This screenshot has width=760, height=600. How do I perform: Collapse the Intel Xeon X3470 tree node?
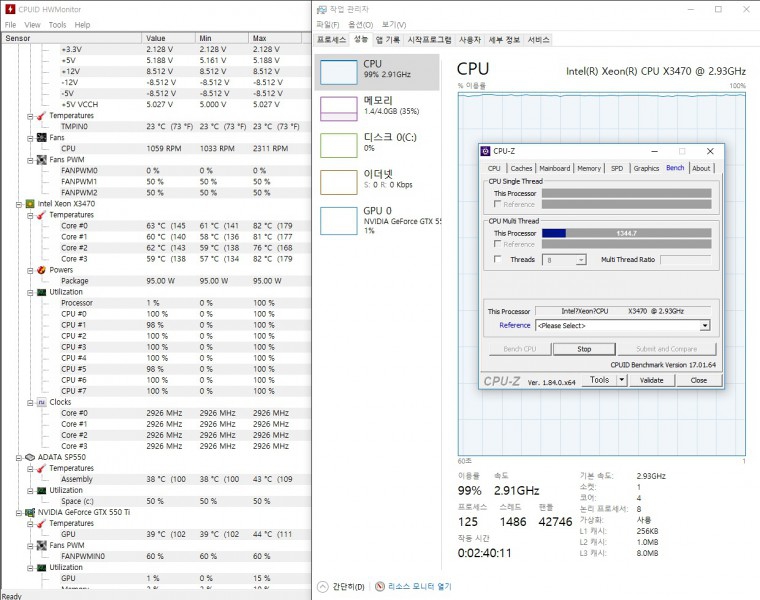tap(18, 204)
